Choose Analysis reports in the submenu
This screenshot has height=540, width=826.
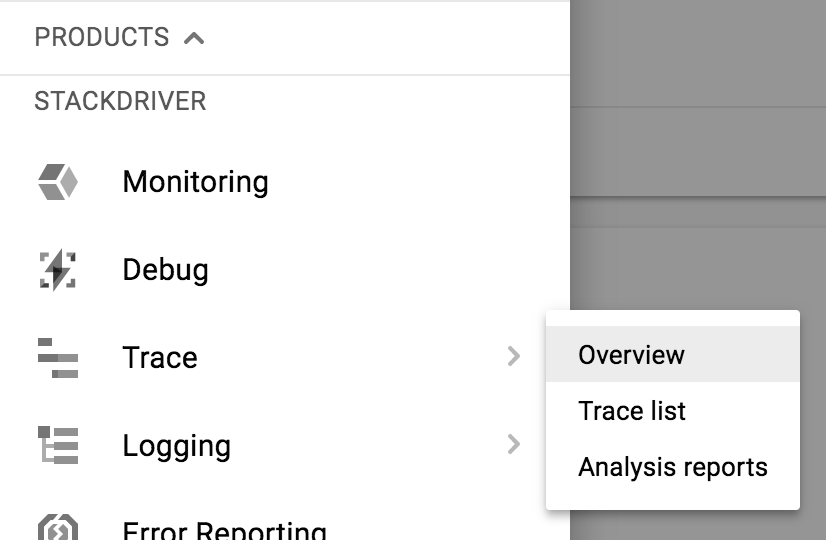click(x=672, y=467)
